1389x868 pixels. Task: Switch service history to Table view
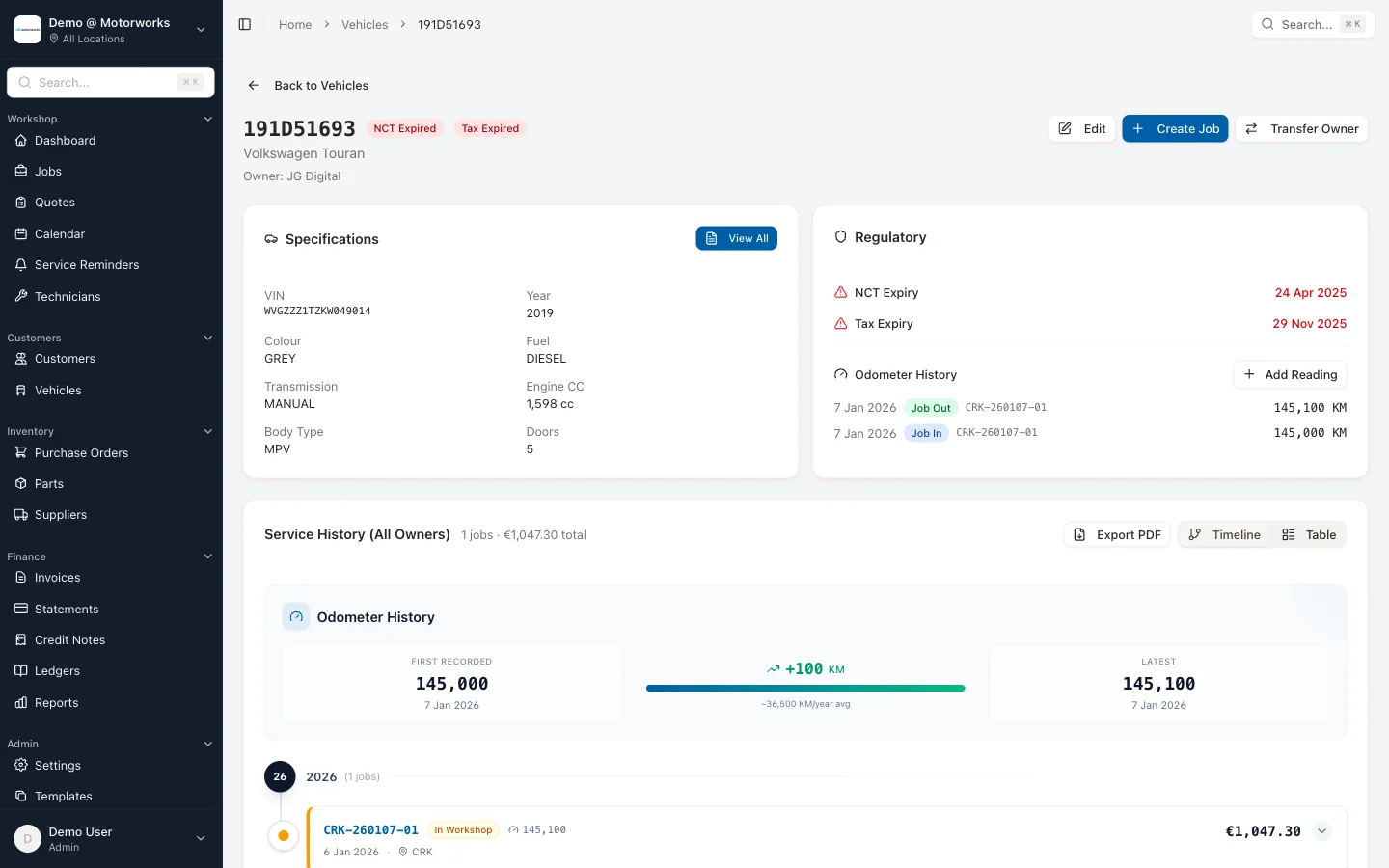[x=1309, y=535]
